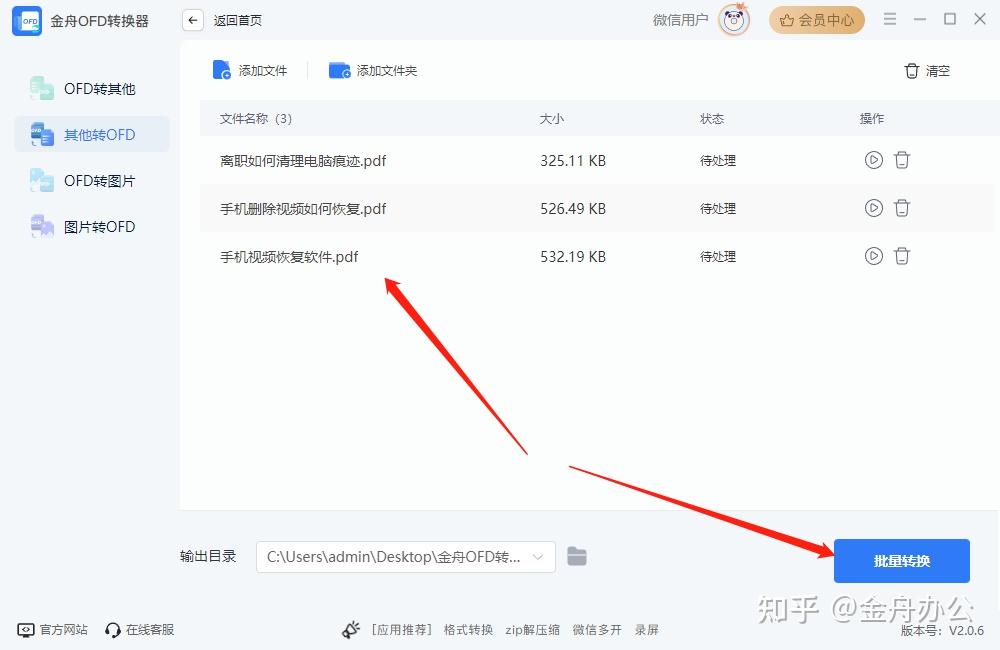This screenshot has height=650, width=1000.
Task: Open the 微信用户 avatar profile
Action: click(x=734, y=20)
